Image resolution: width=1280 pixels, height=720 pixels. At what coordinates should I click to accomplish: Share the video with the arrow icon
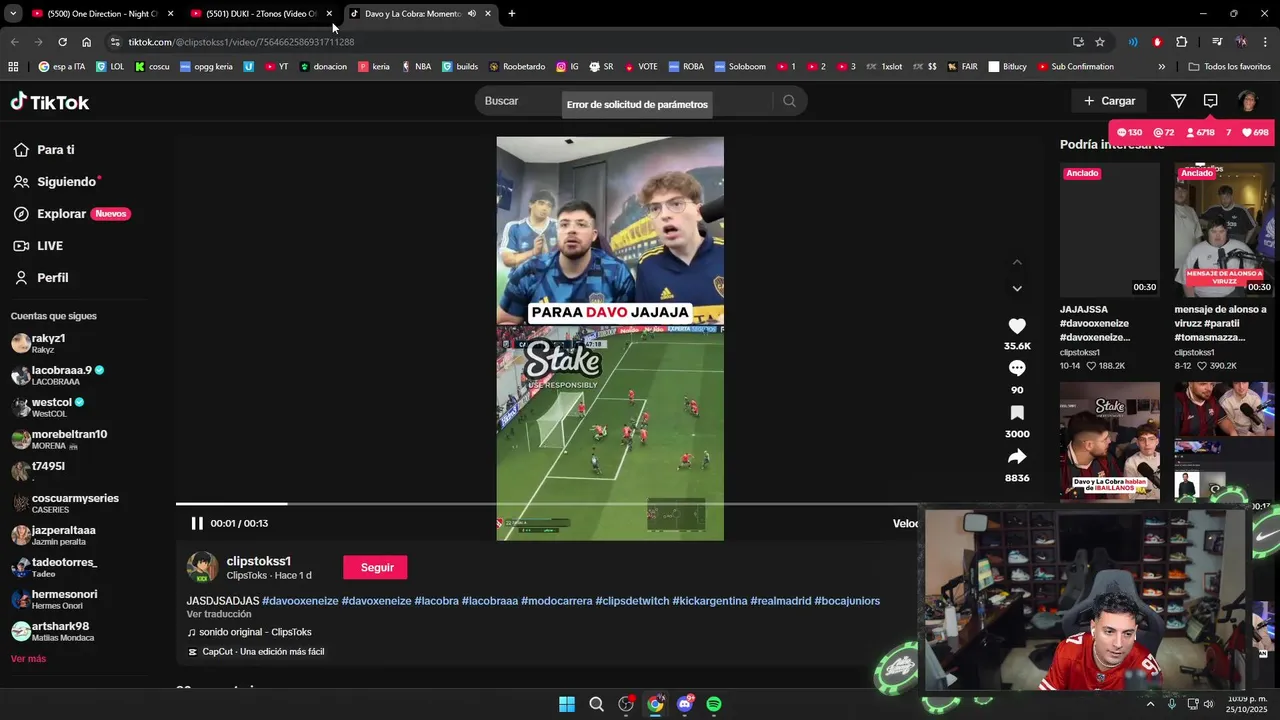1017,457
